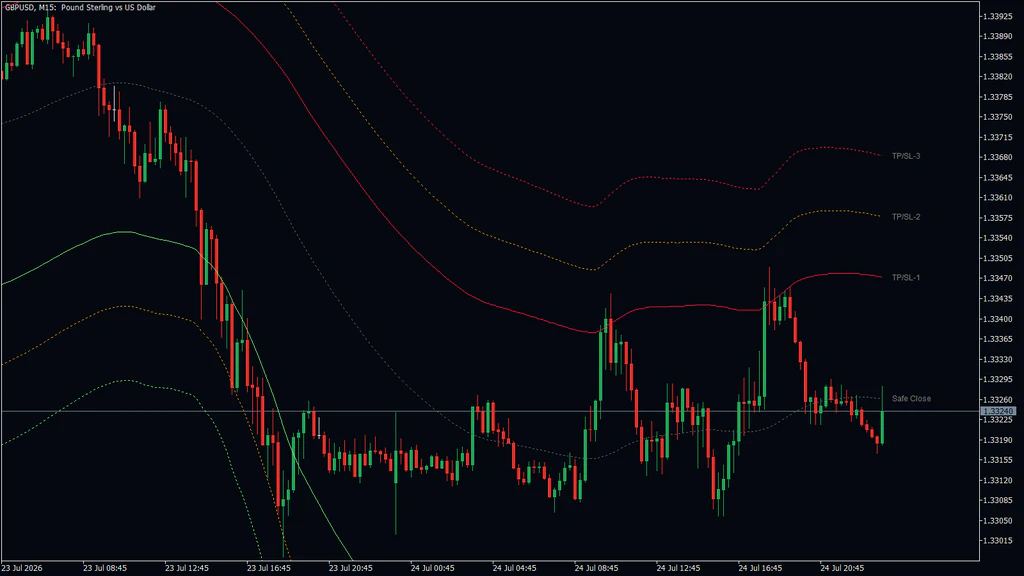Click the 1.33470 price scale value

(998, 278)
